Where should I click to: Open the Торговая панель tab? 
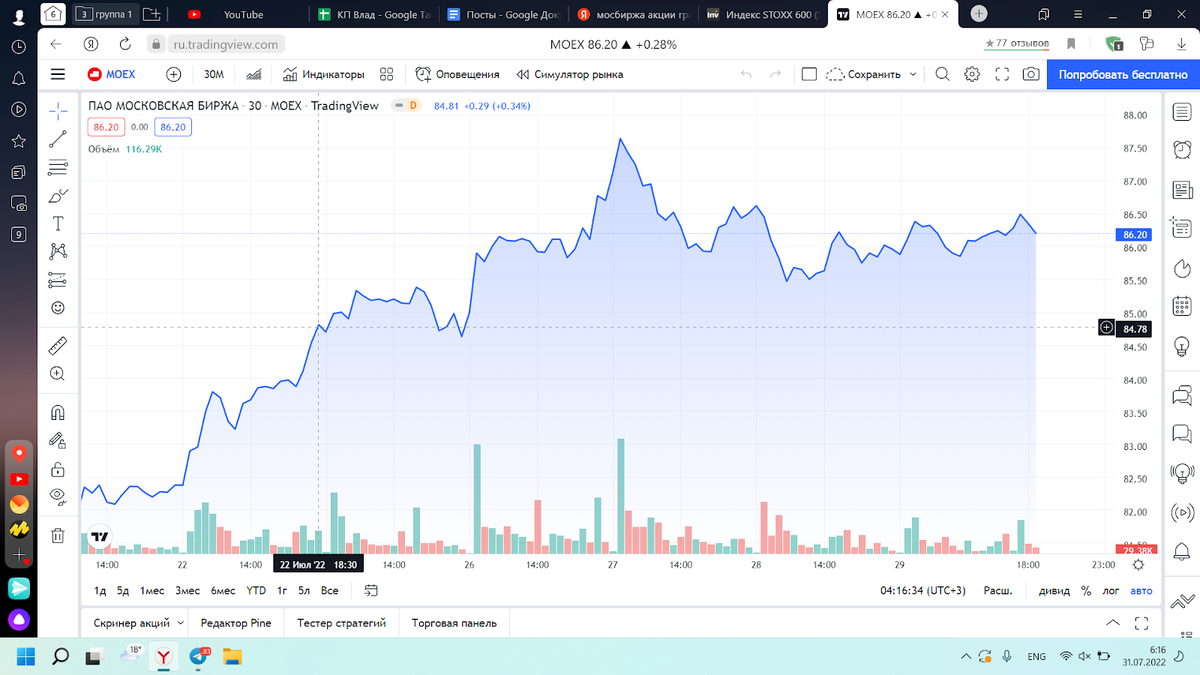pyautogui.click(x=454, y=623)
